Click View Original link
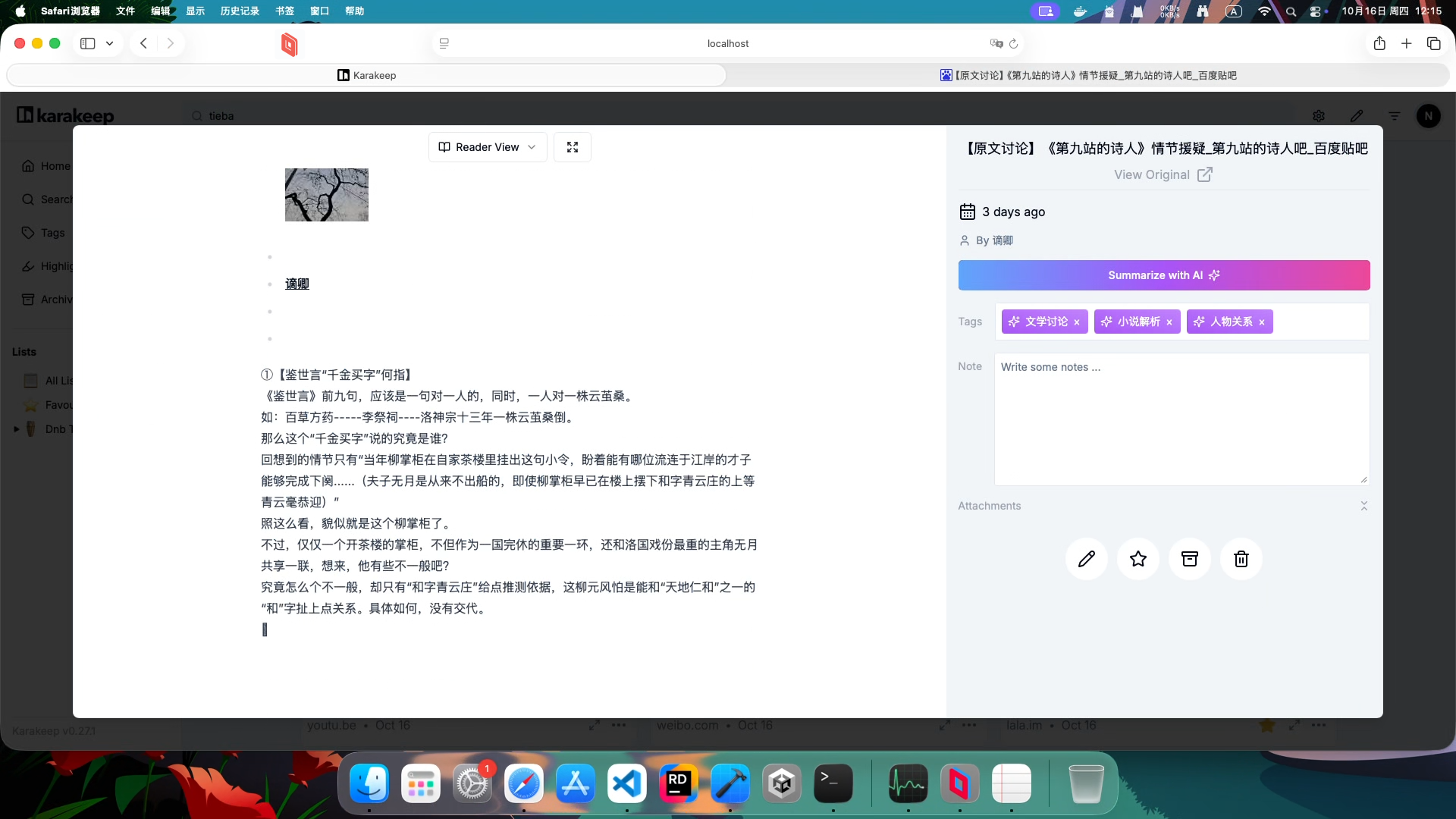Image resolution: width=1456 pixels, height=819 pixels. [x=1163, y=174]
